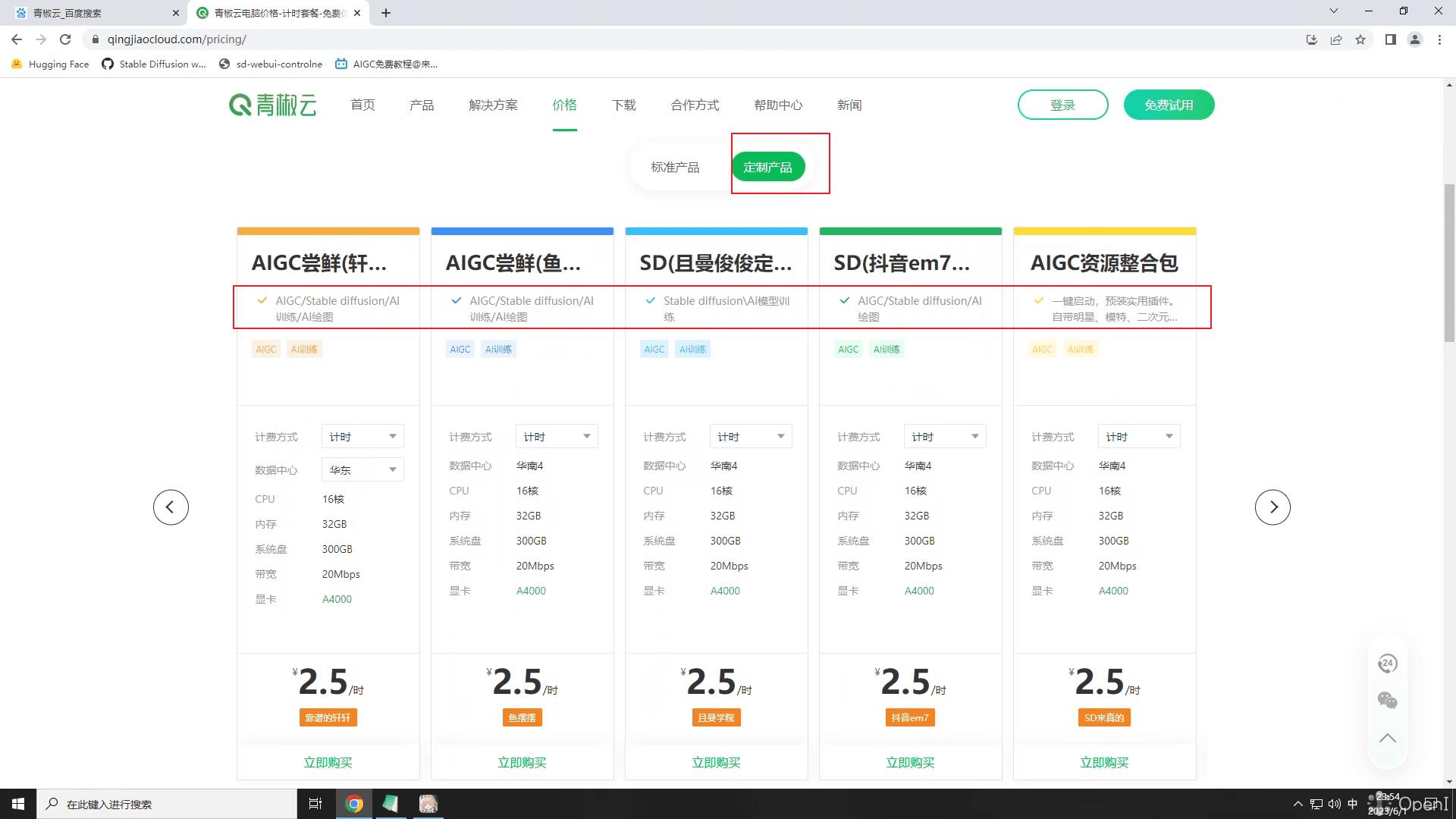Click the left carousel arrow
This screenshot has height=819, width=1456.
point(171,507)
